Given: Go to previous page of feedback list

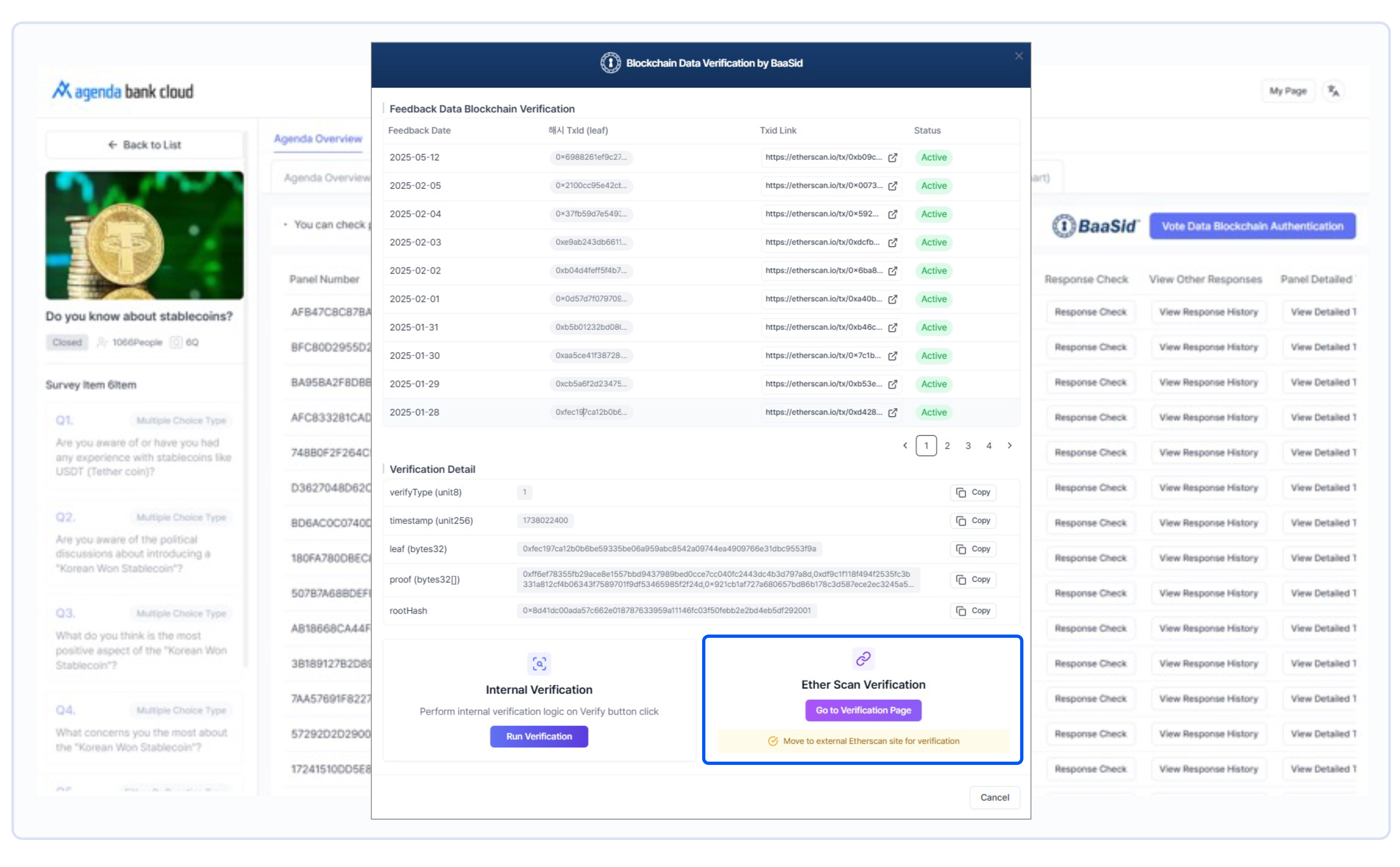Looking at the screenshot, I should (905, 446).
